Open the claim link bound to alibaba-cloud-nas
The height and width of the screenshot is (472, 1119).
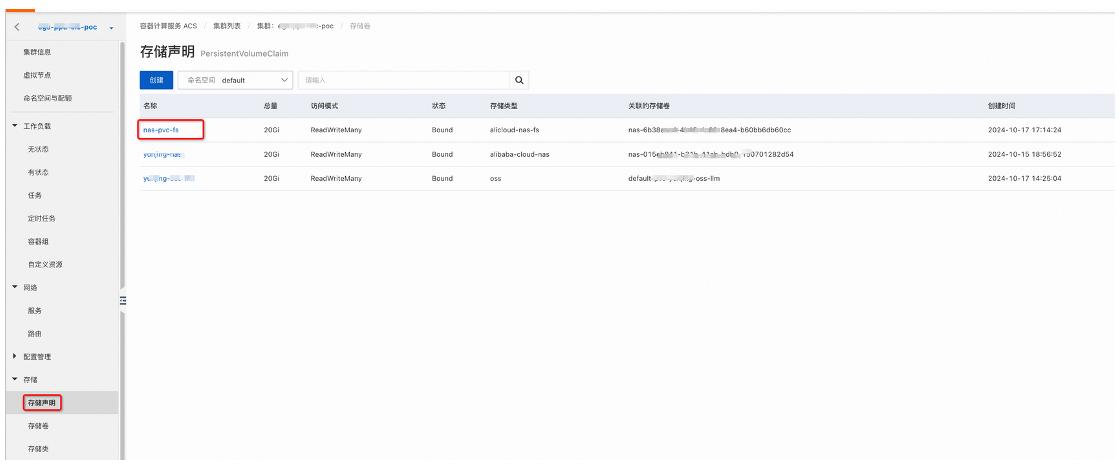pyautogui.click(x=163, y=154)
